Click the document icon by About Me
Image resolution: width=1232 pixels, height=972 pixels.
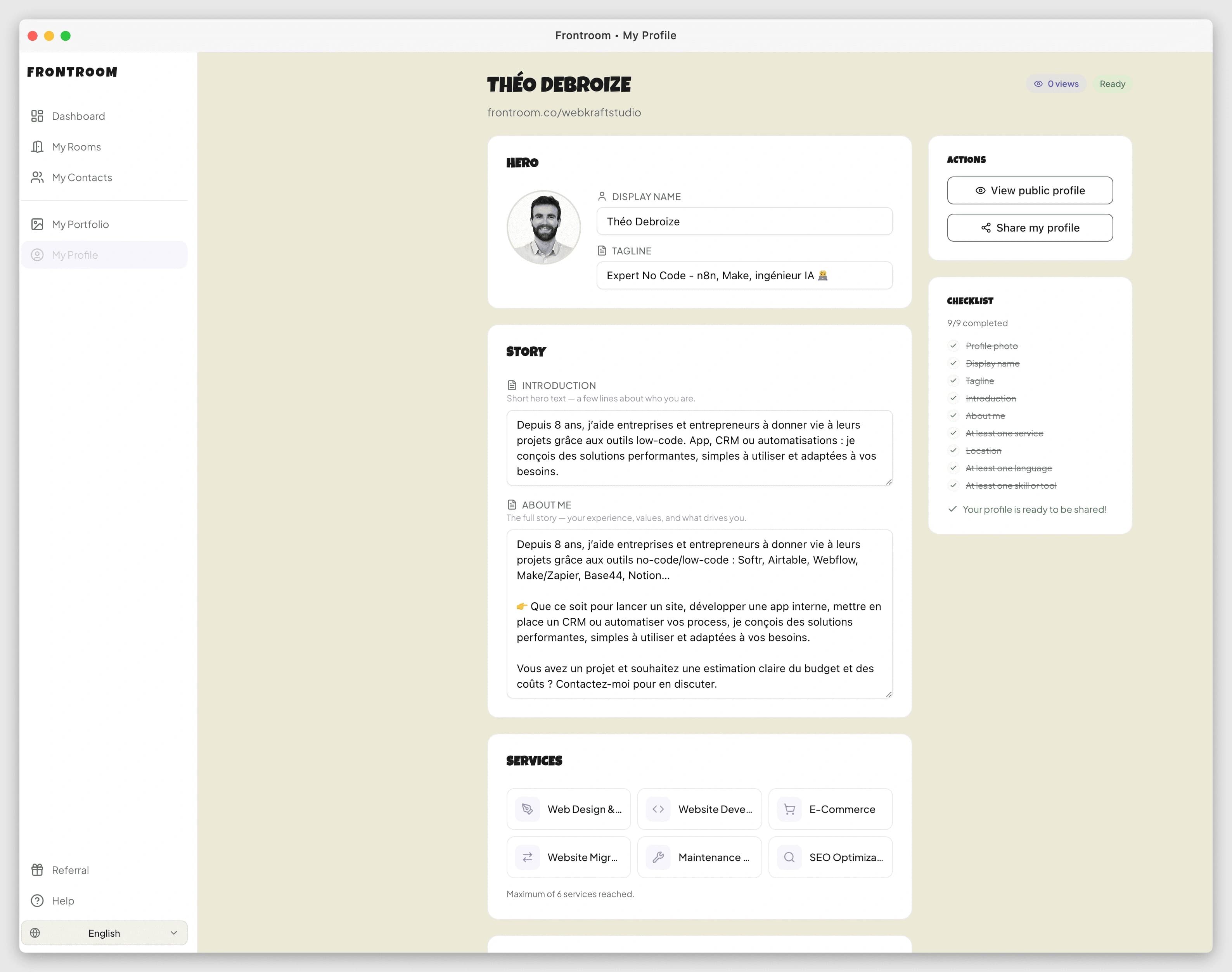click(512, 505)
